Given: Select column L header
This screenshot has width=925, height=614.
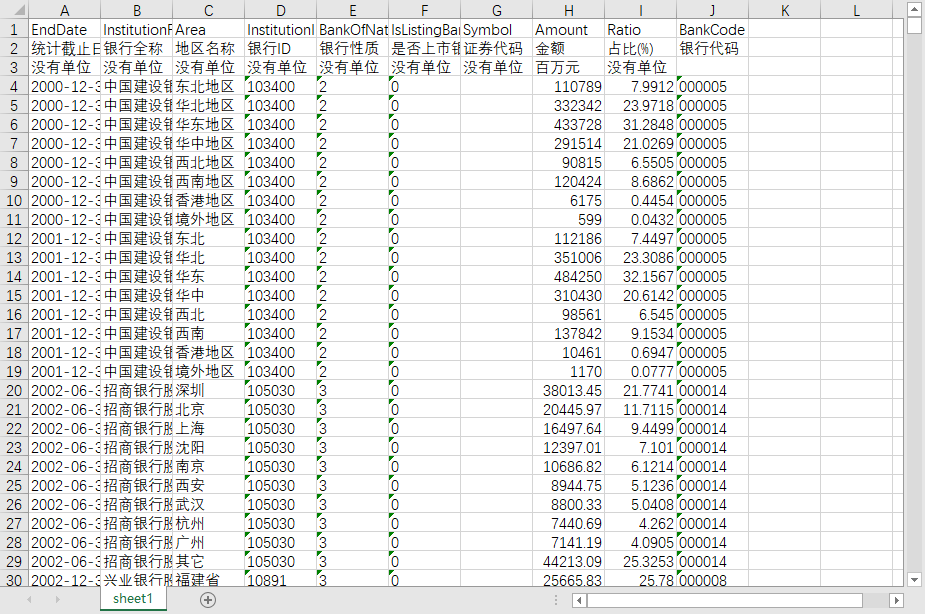Looking at the screenshot, I should [x=857, y=10].
